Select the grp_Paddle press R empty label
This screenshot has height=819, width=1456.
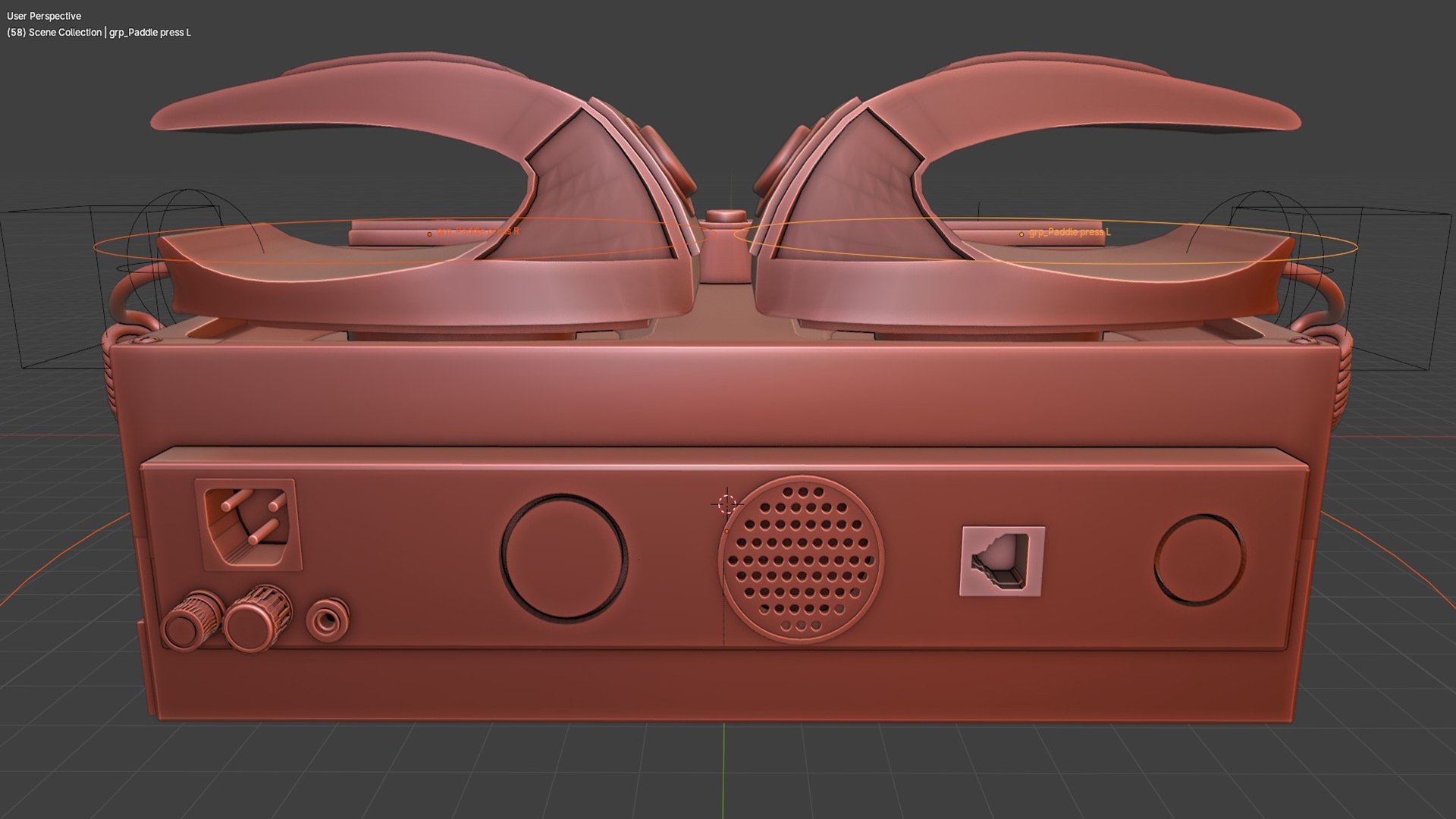[x=479, y=231]
